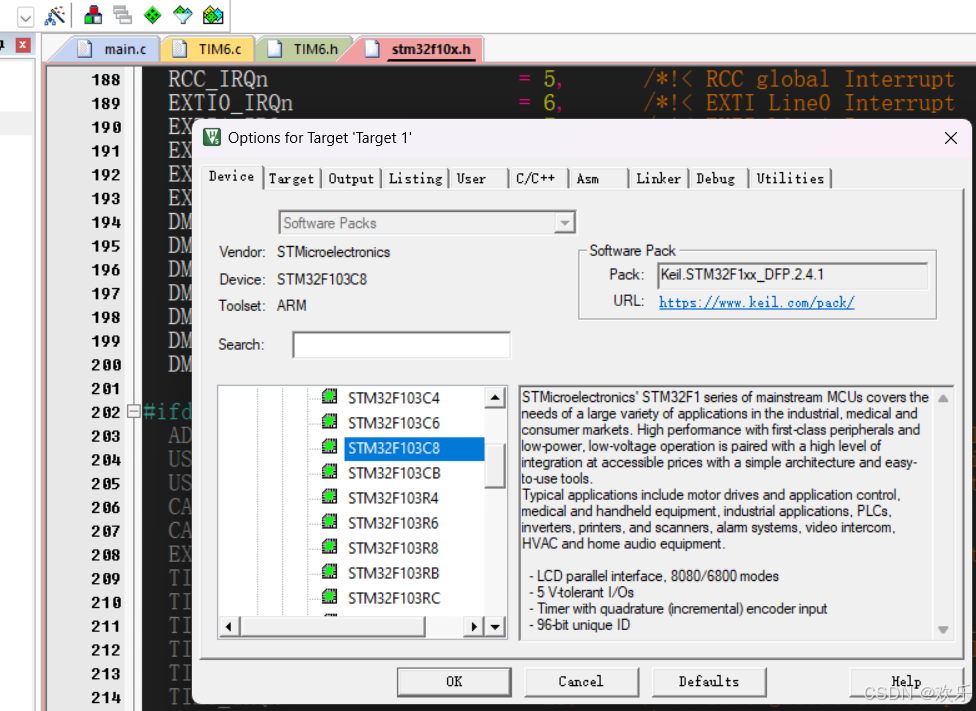Open the Software Packs combo box

[x=427, y=223]
